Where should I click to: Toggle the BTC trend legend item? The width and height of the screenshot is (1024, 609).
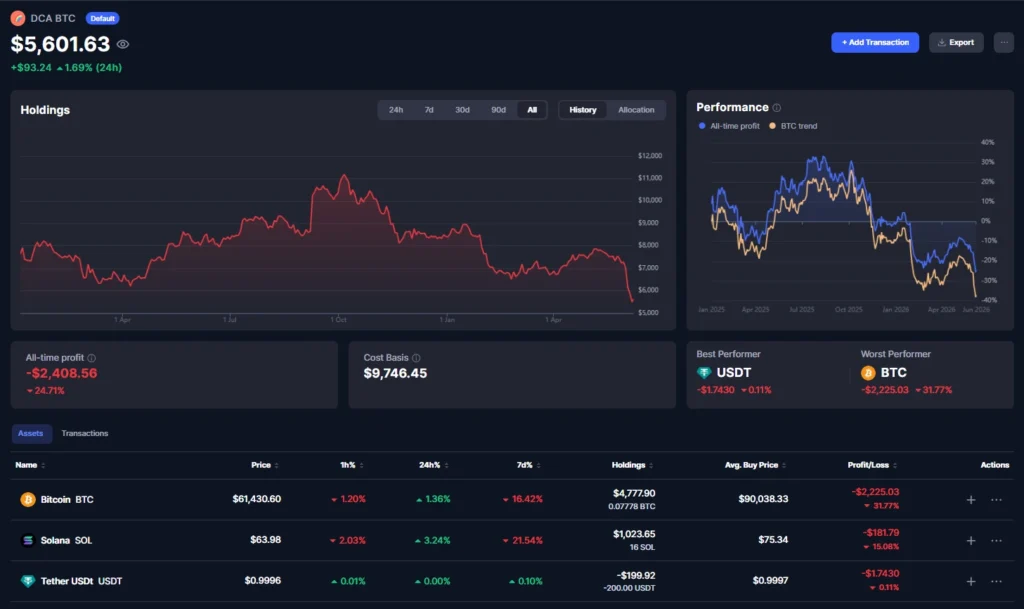click(x=793, y=126)
